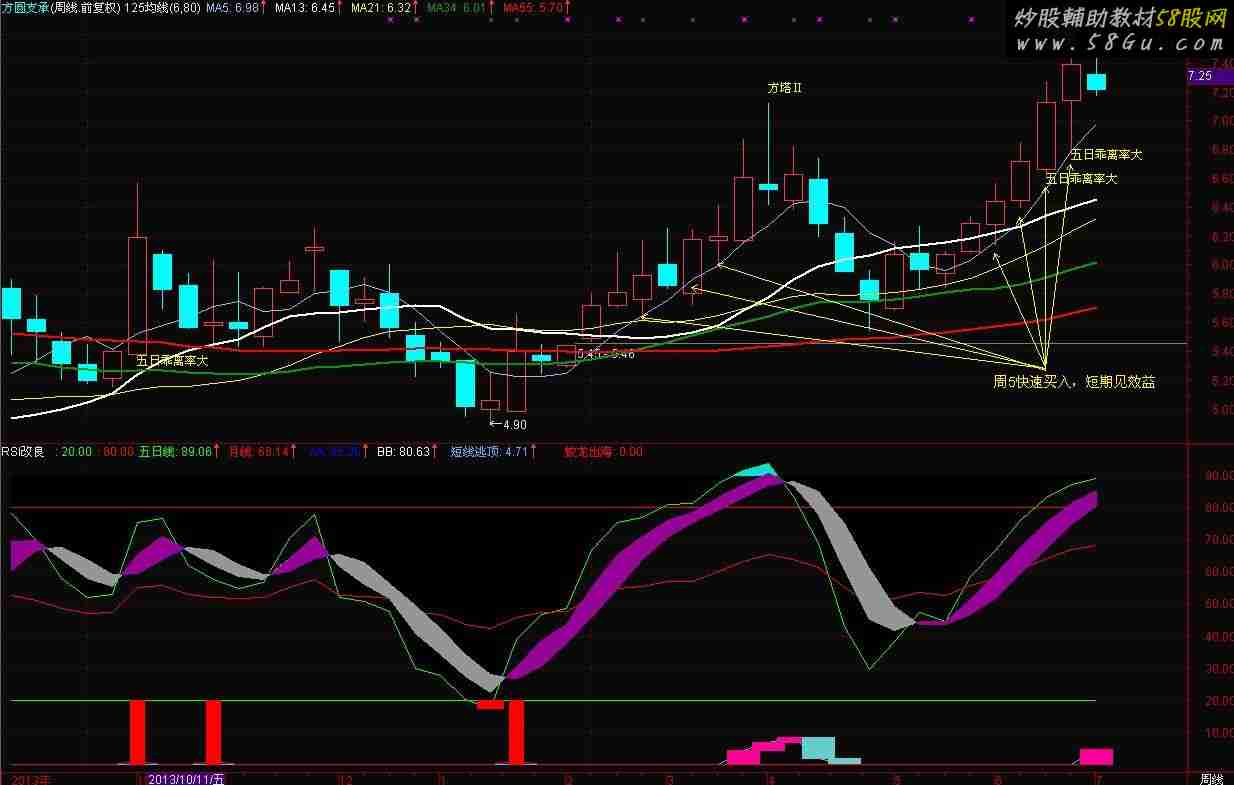Image resolution: width=1234 pixels, height=785 pixels.
Task: Select the MA5 legend value
Action: pos(239,8)
